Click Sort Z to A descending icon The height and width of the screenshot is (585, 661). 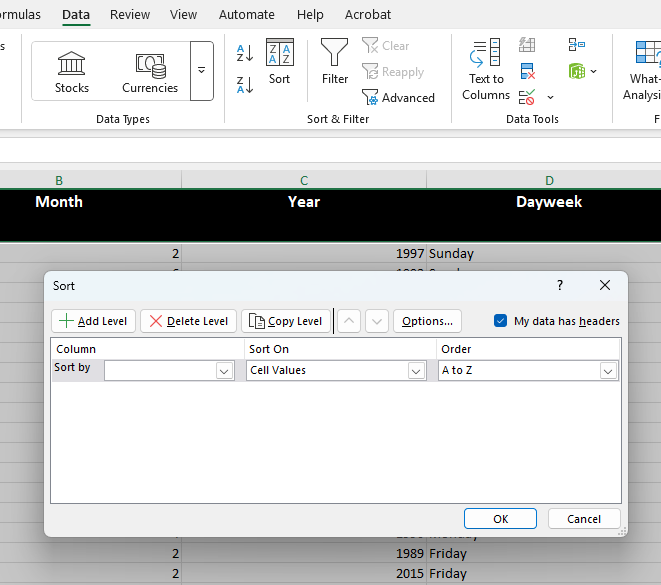245,85
